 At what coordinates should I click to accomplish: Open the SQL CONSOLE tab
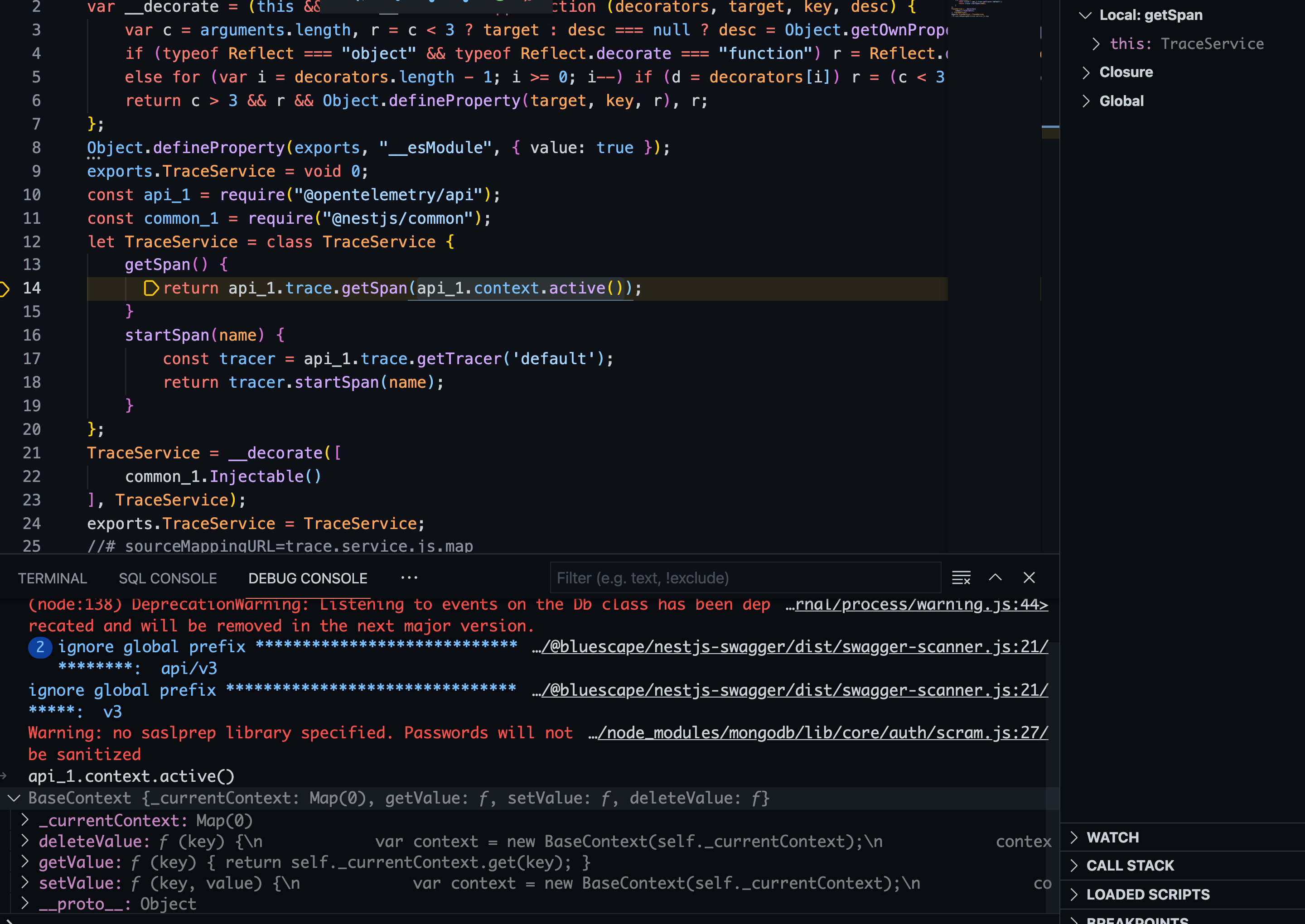point(168,579)
